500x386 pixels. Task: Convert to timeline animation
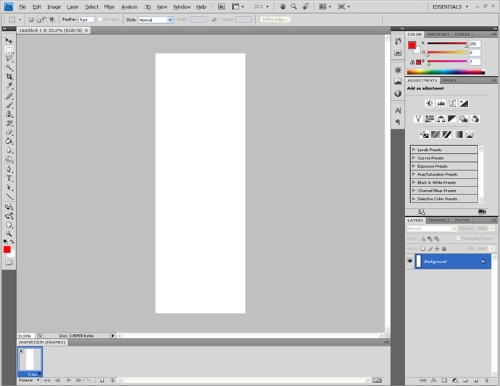coord(377,380)
